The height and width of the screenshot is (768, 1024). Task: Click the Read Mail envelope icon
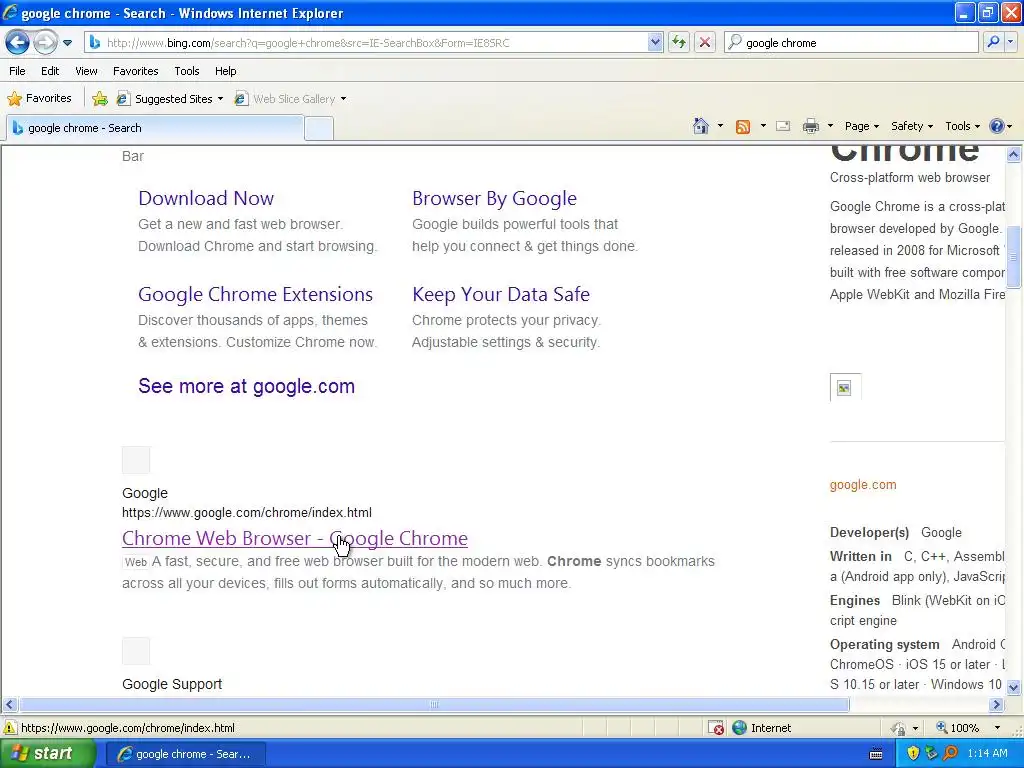coord(783,127)
